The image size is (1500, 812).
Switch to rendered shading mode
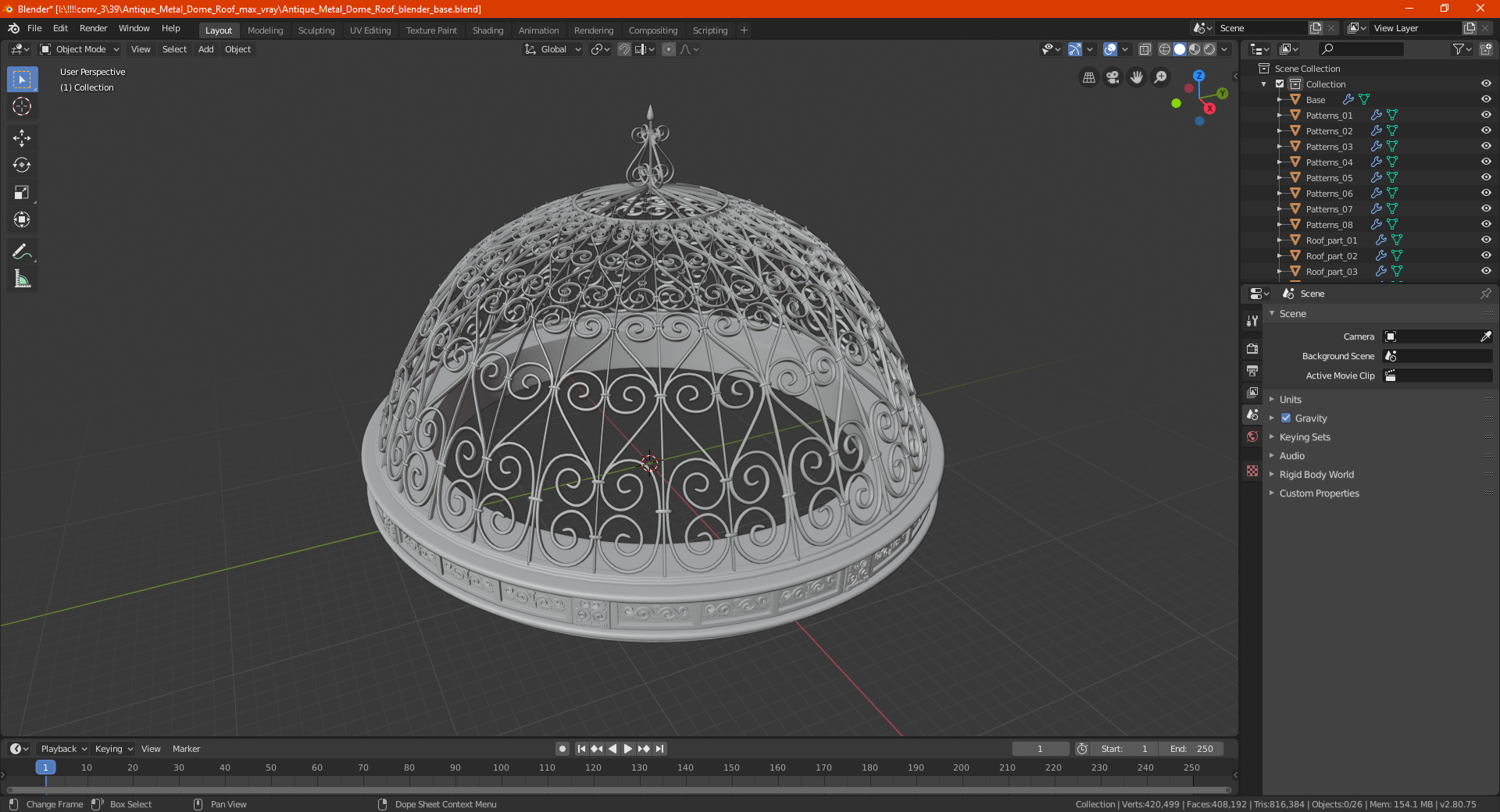1209,49
